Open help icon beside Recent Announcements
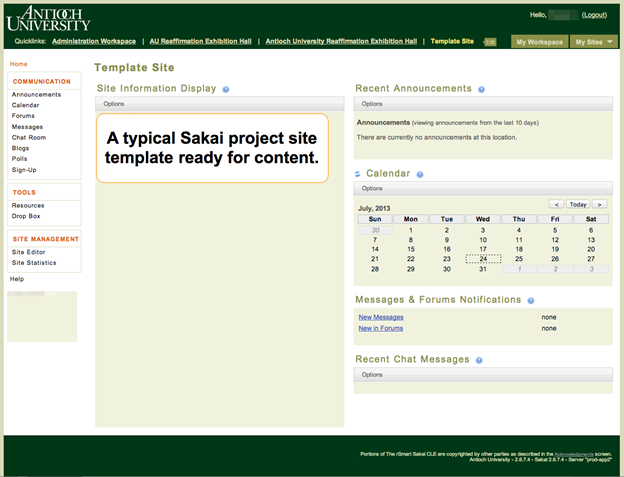This screenshot has width=624, height=477. pos(481,90)
